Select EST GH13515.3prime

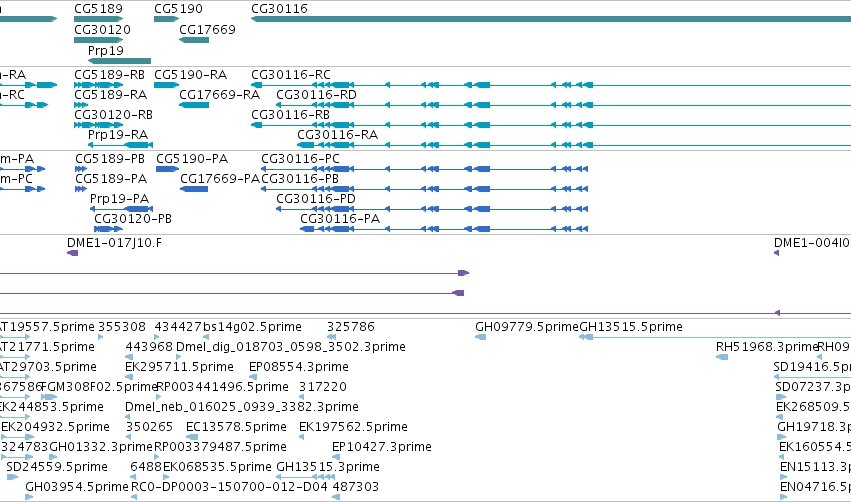click(328, 467)
